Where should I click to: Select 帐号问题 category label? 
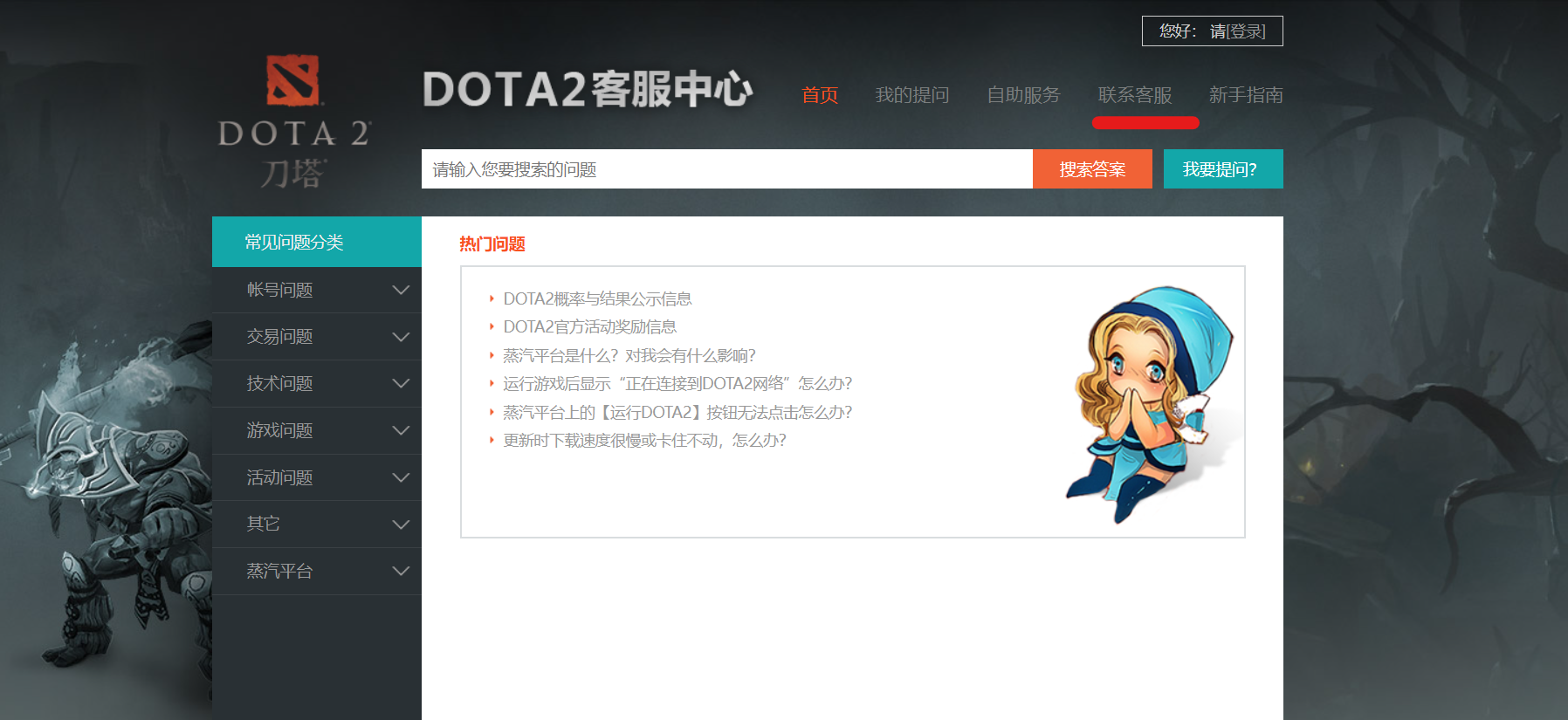279,290
